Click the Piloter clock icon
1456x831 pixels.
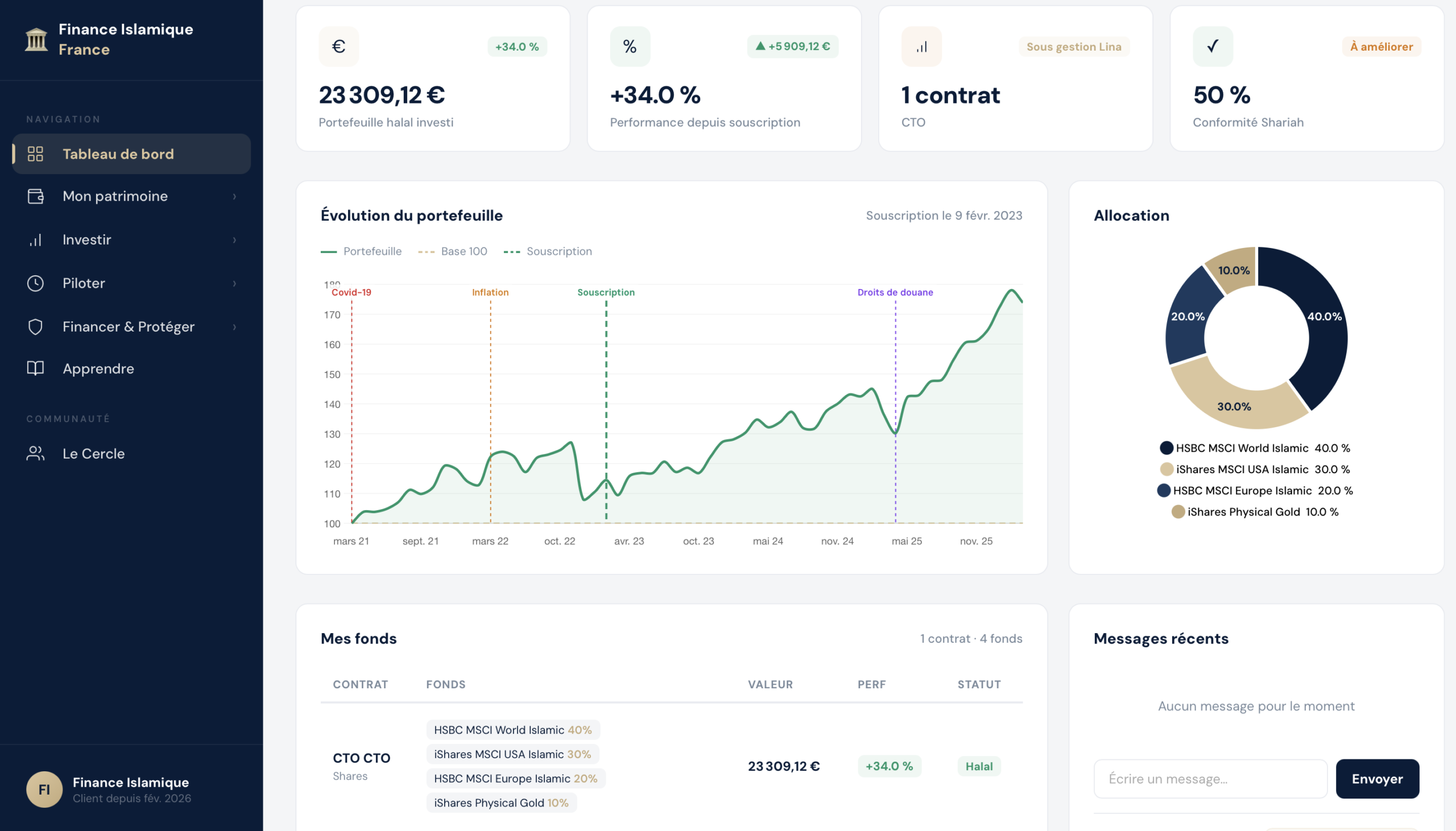point(35,283)
